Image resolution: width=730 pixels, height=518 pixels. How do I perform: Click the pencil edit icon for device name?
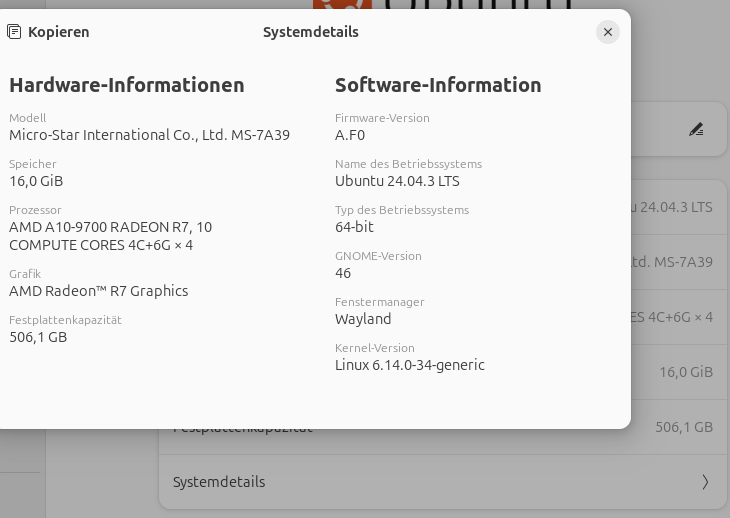[696, 129]
